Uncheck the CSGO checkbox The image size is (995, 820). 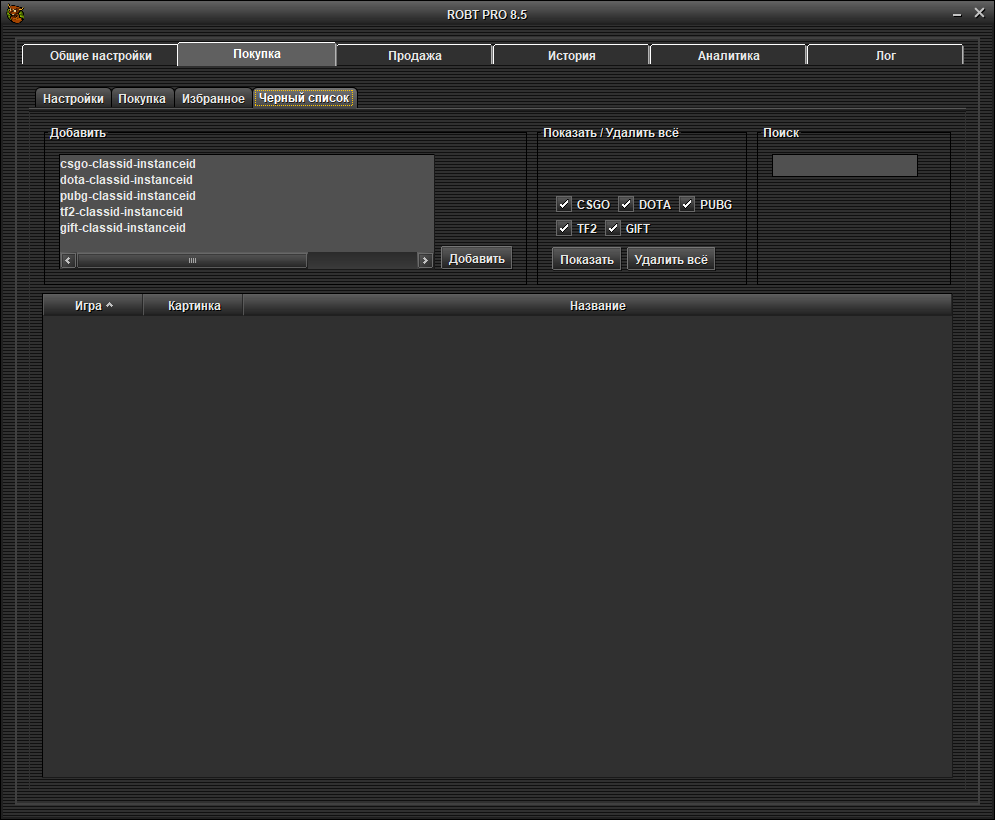click(x=564, y=204)
